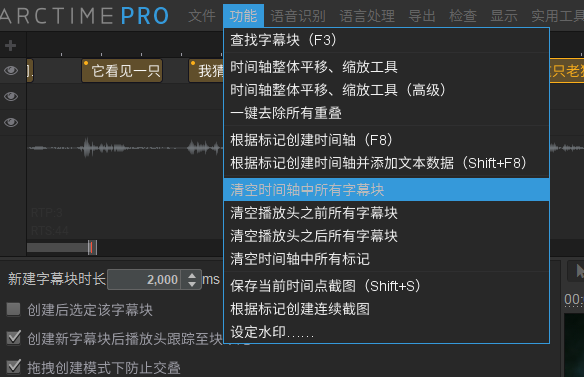This screenshot has width=584, height=377.
Task: Click 清空时间轴中所有字幕块
Action: pyautogui.click(x=387, y=190)
